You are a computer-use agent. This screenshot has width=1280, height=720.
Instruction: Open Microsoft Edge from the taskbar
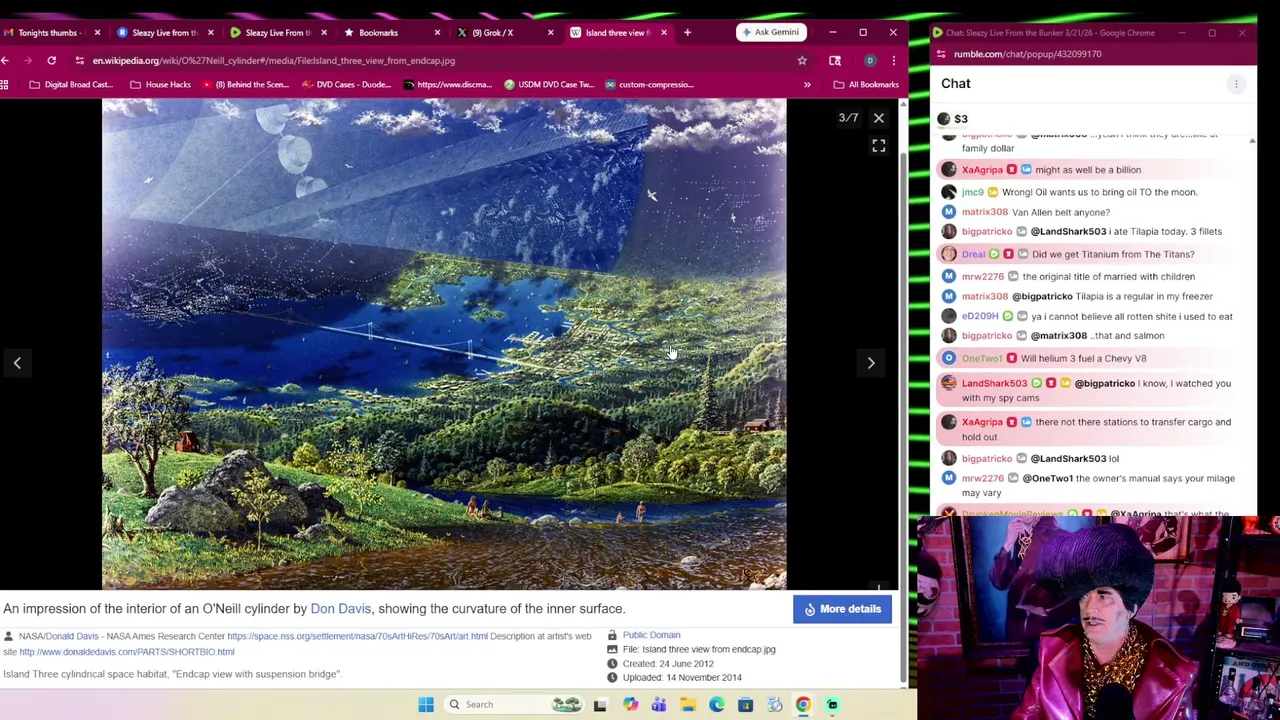[717, 705]
